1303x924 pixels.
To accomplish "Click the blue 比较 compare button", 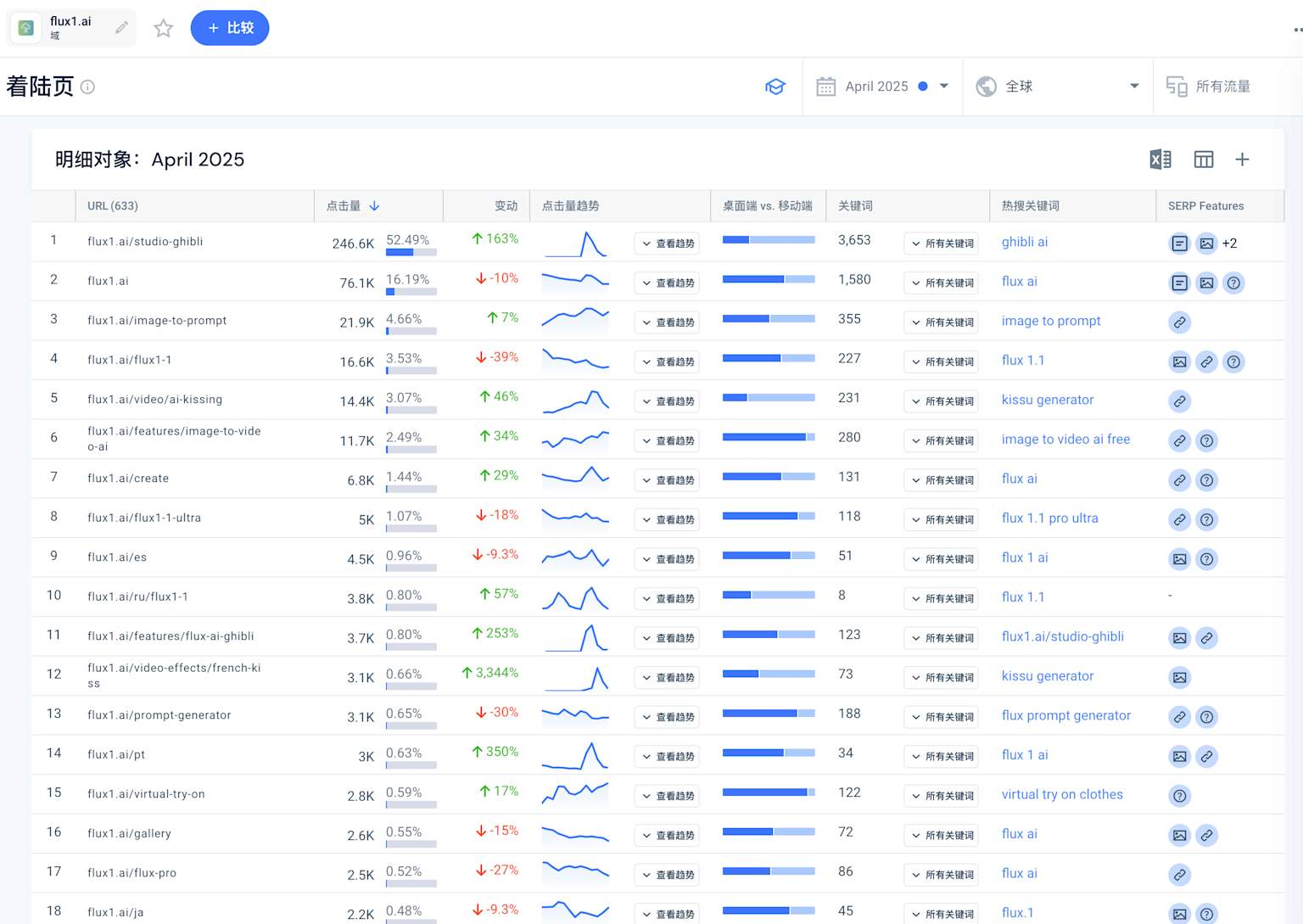I will coord(230,28).
